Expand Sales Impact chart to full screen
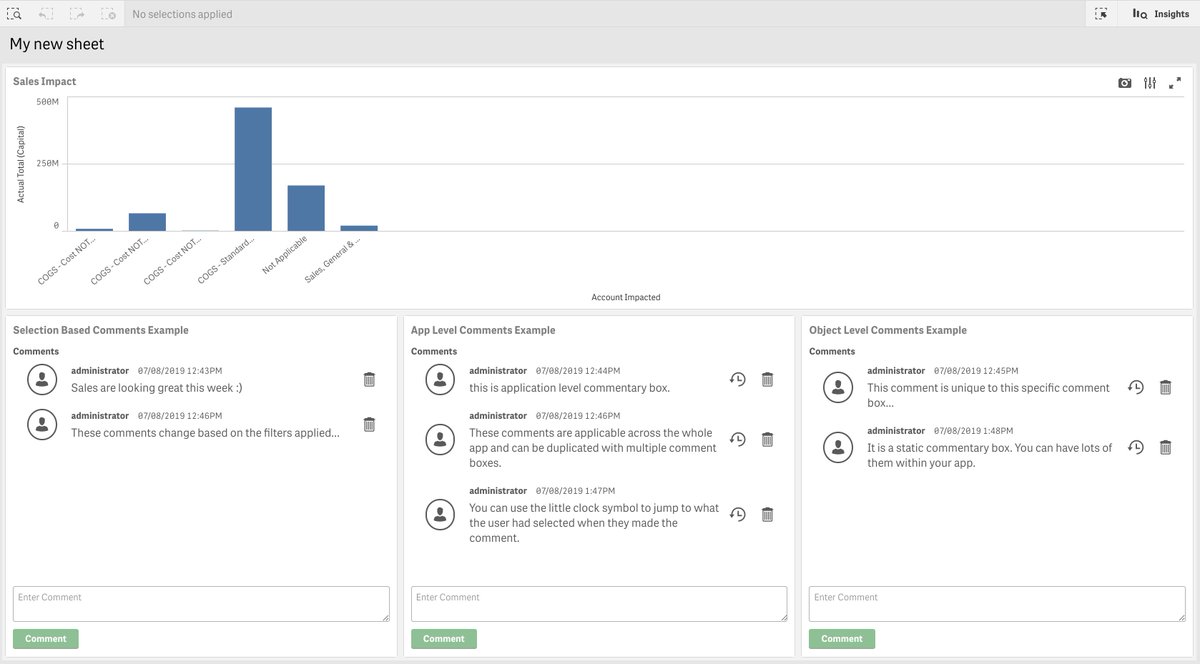This screenshot has width=1200, height=664. 1175,83
